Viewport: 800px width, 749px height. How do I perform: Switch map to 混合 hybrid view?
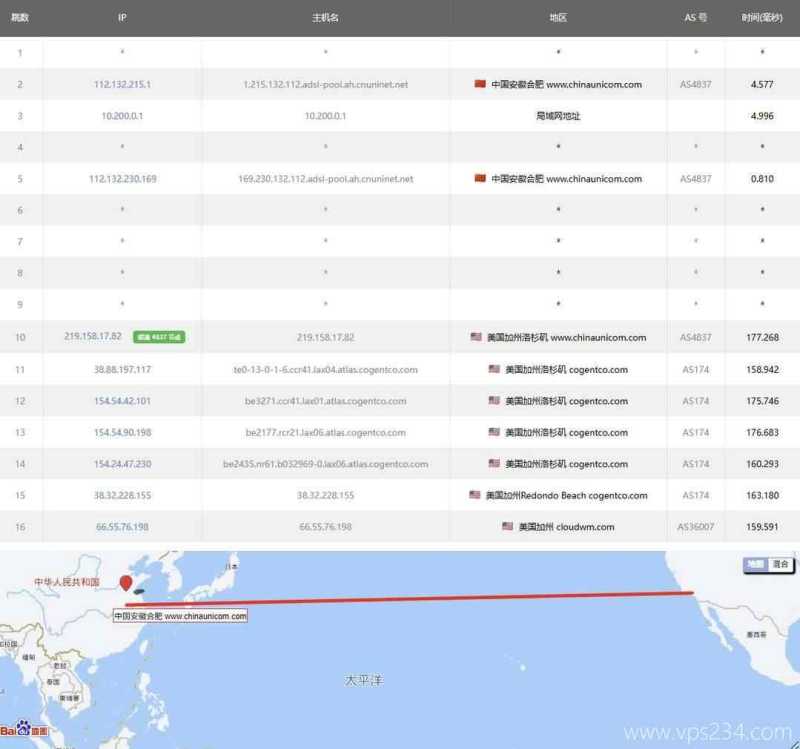coord(779,564)
